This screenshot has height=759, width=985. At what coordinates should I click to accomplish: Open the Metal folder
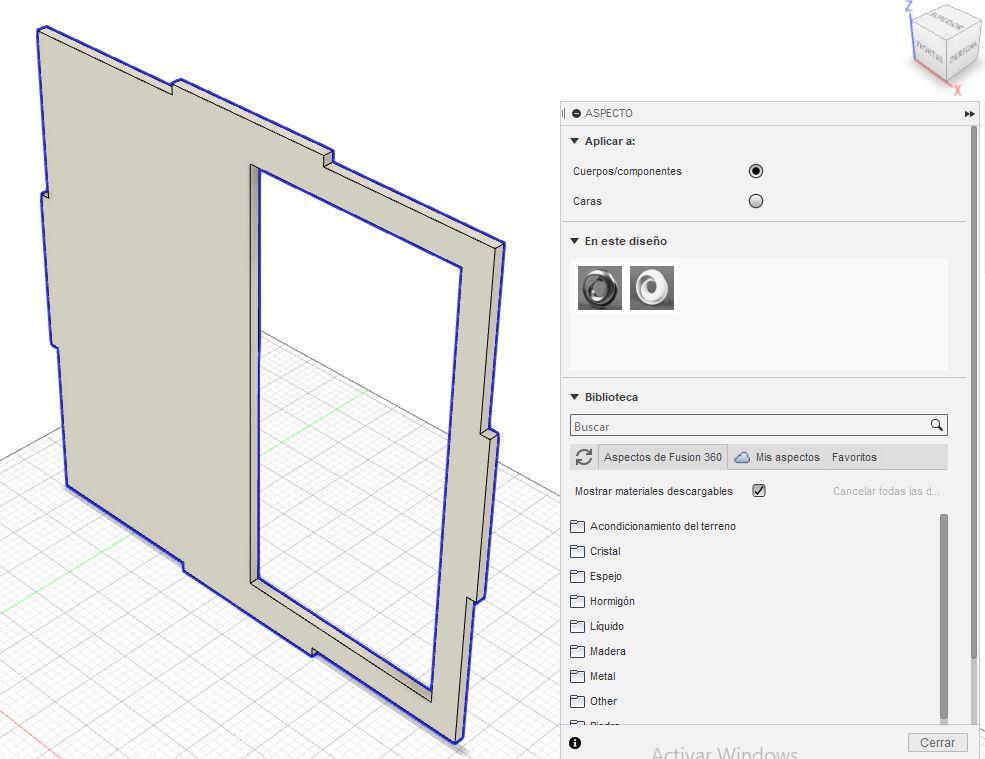click(593, 677)
